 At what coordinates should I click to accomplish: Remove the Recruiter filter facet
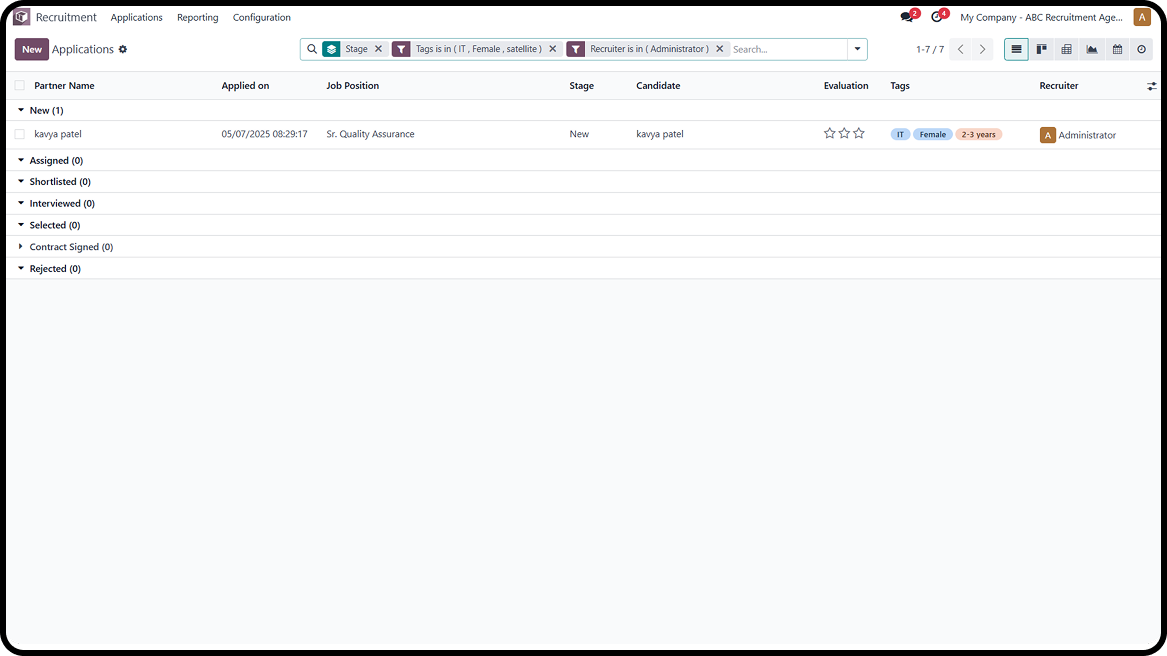tap(720, 49)
